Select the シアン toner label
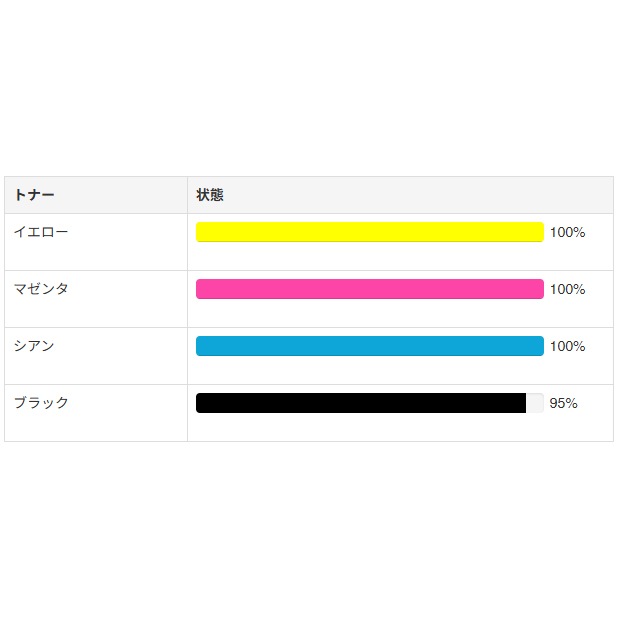618x618 pixels. (x=34, y=346)
